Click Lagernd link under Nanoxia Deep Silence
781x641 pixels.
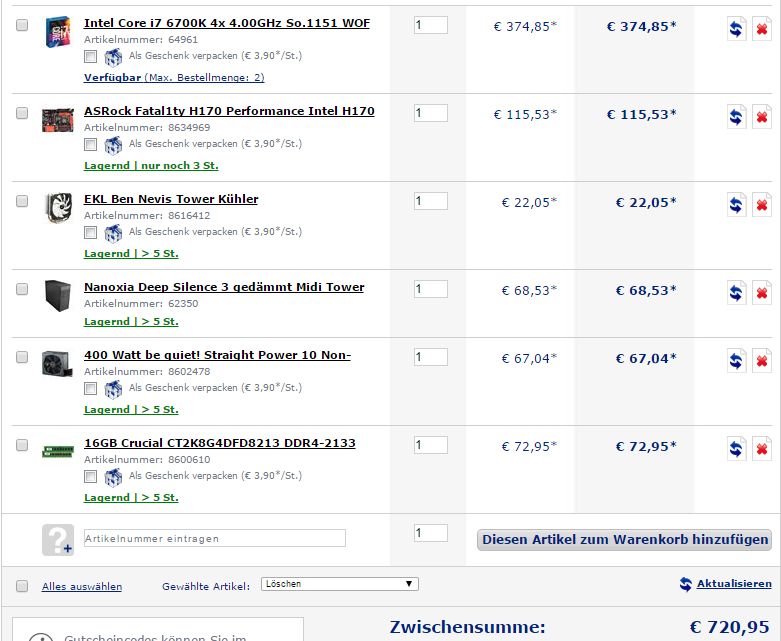[x=131, y=322]
